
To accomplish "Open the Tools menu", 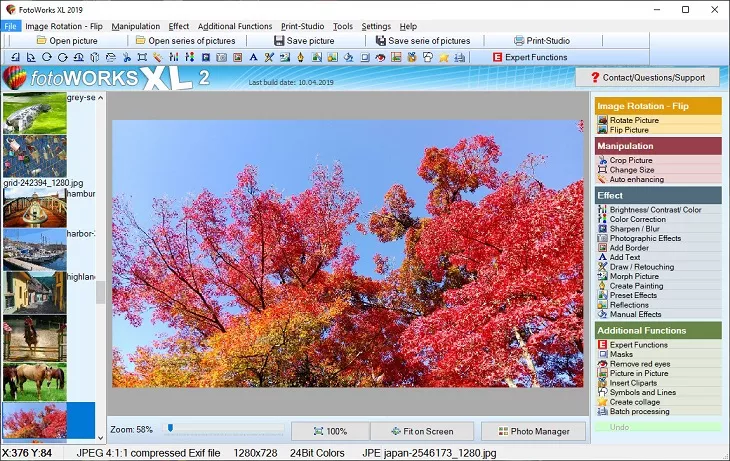I will tap(343, 27).
